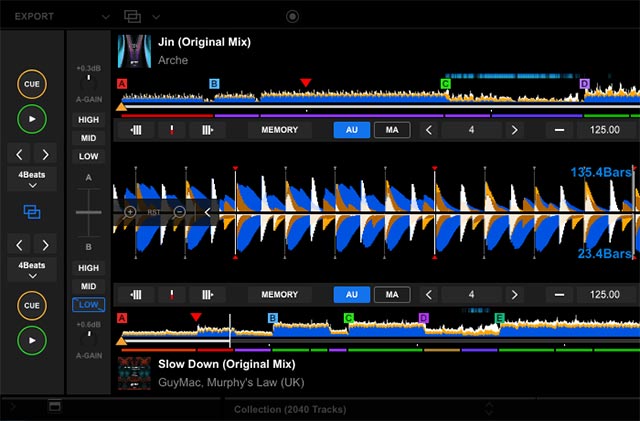Click RST to reset waveform zoom
This screenshot has height=421, width=640.
tap(154, 212)
